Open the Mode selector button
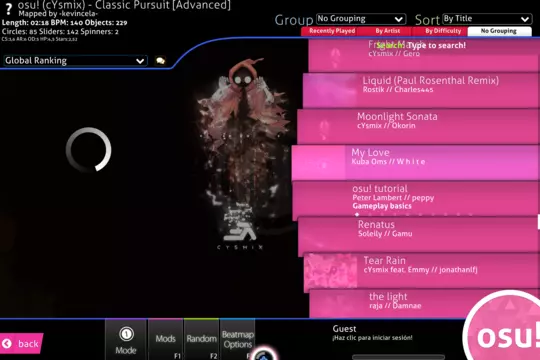 point(126,340)
